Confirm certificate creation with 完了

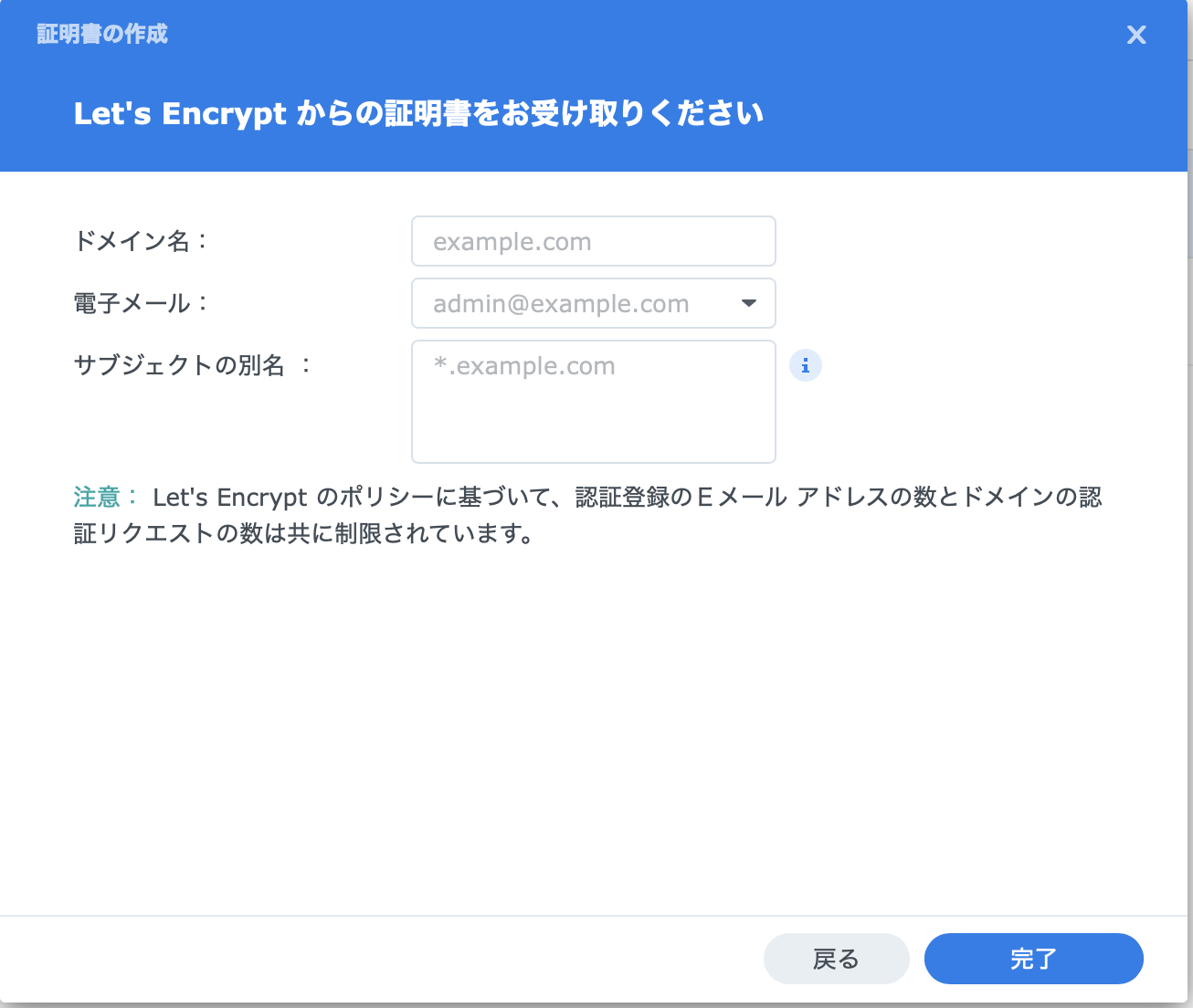tap(1033, 959)
